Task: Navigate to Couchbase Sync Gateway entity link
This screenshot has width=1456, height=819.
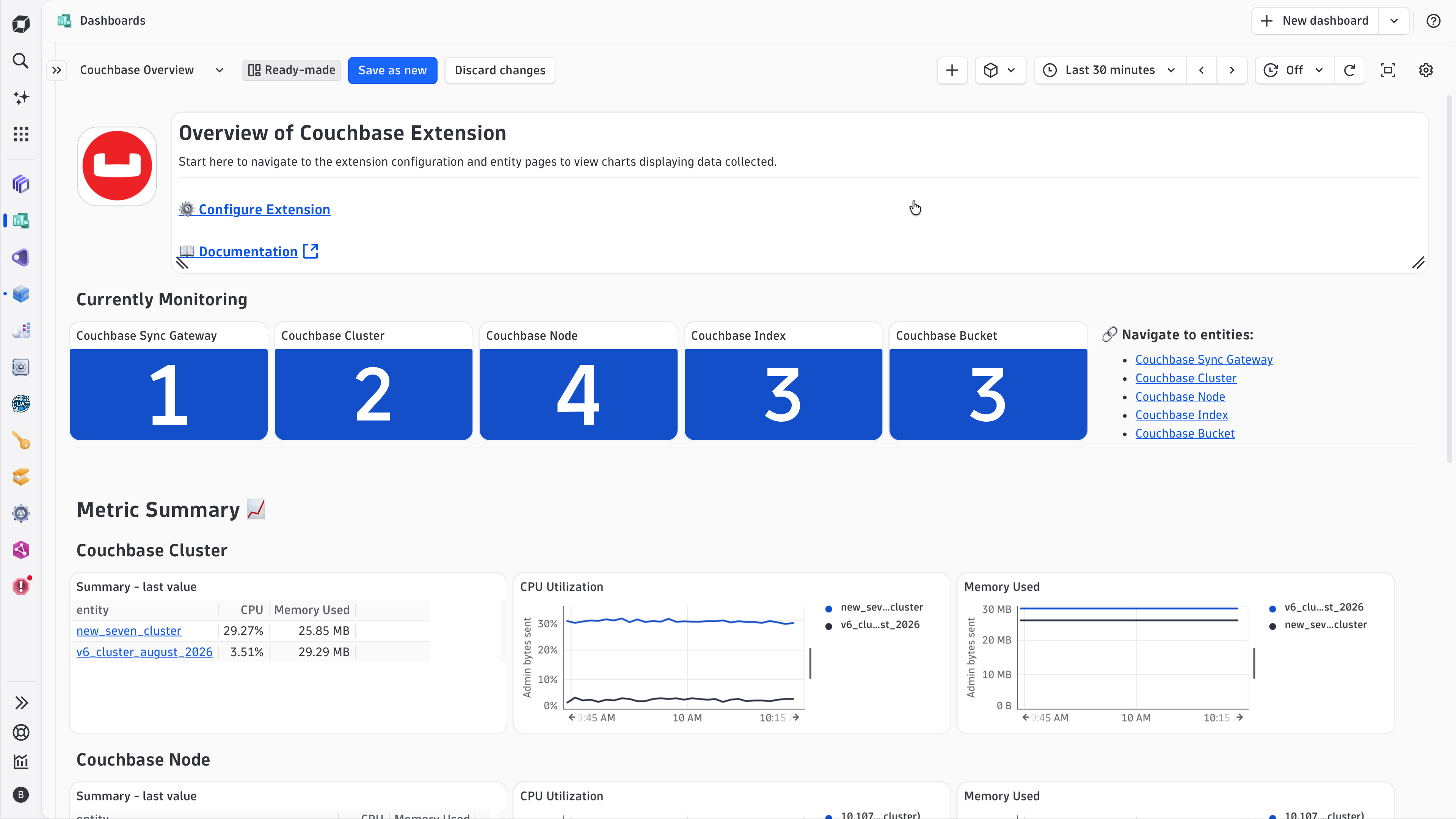Action: pyautogui.click(x=1204, y=359)
